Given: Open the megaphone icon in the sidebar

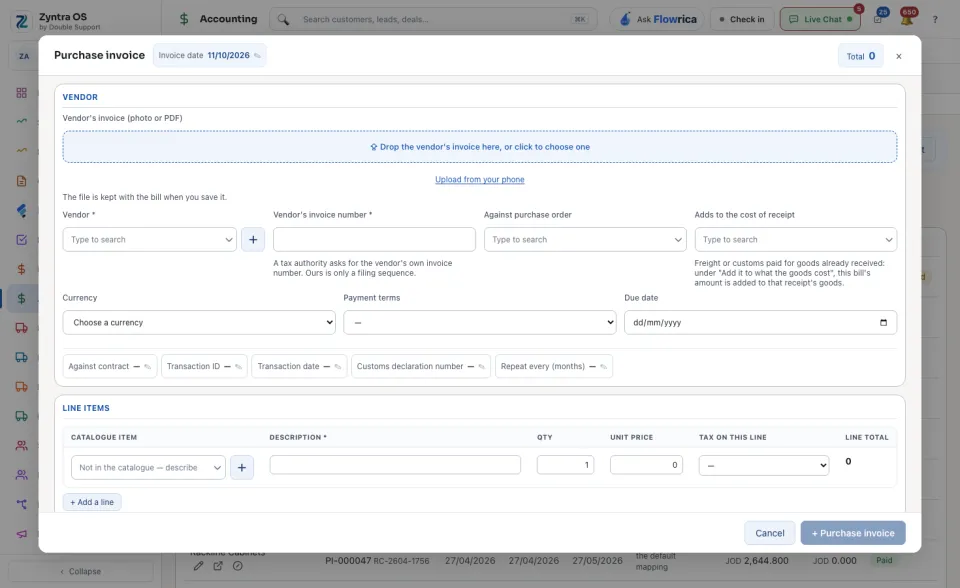Looking at the screenshot, I should [21, 533].
